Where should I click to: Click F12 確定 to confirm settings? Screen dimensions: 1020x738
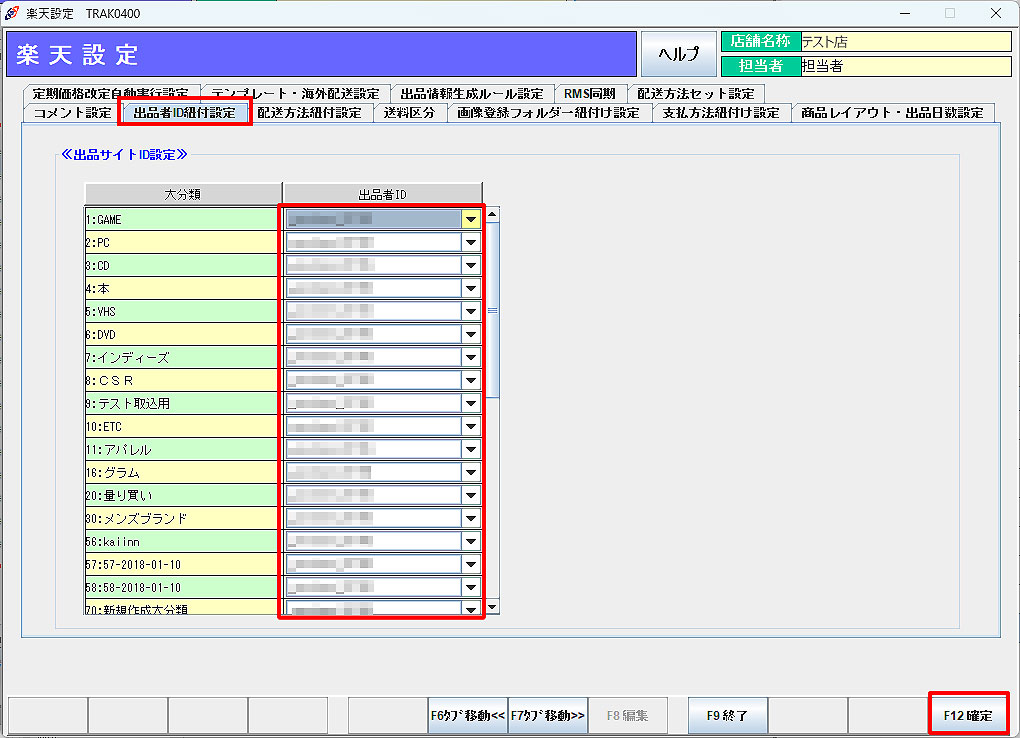(x=968, y=715)
